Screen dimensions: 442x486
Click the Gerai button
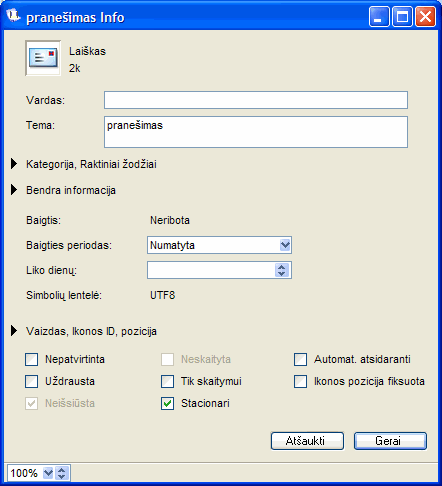click(390, 441)
